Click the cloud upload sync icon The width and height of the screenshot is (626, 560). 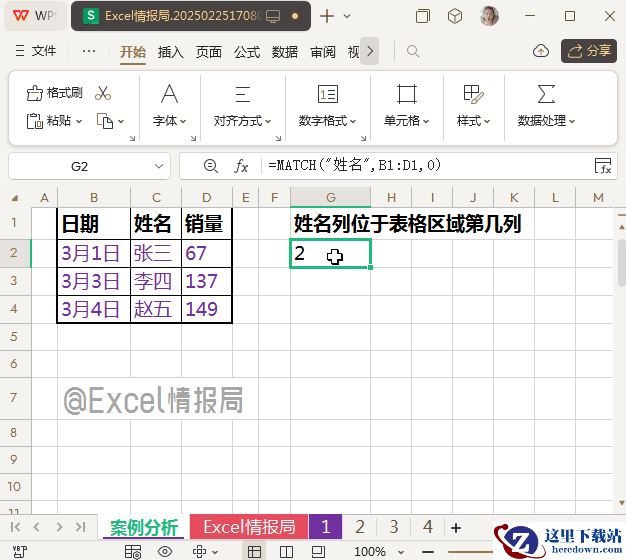(x=541, y=51)
